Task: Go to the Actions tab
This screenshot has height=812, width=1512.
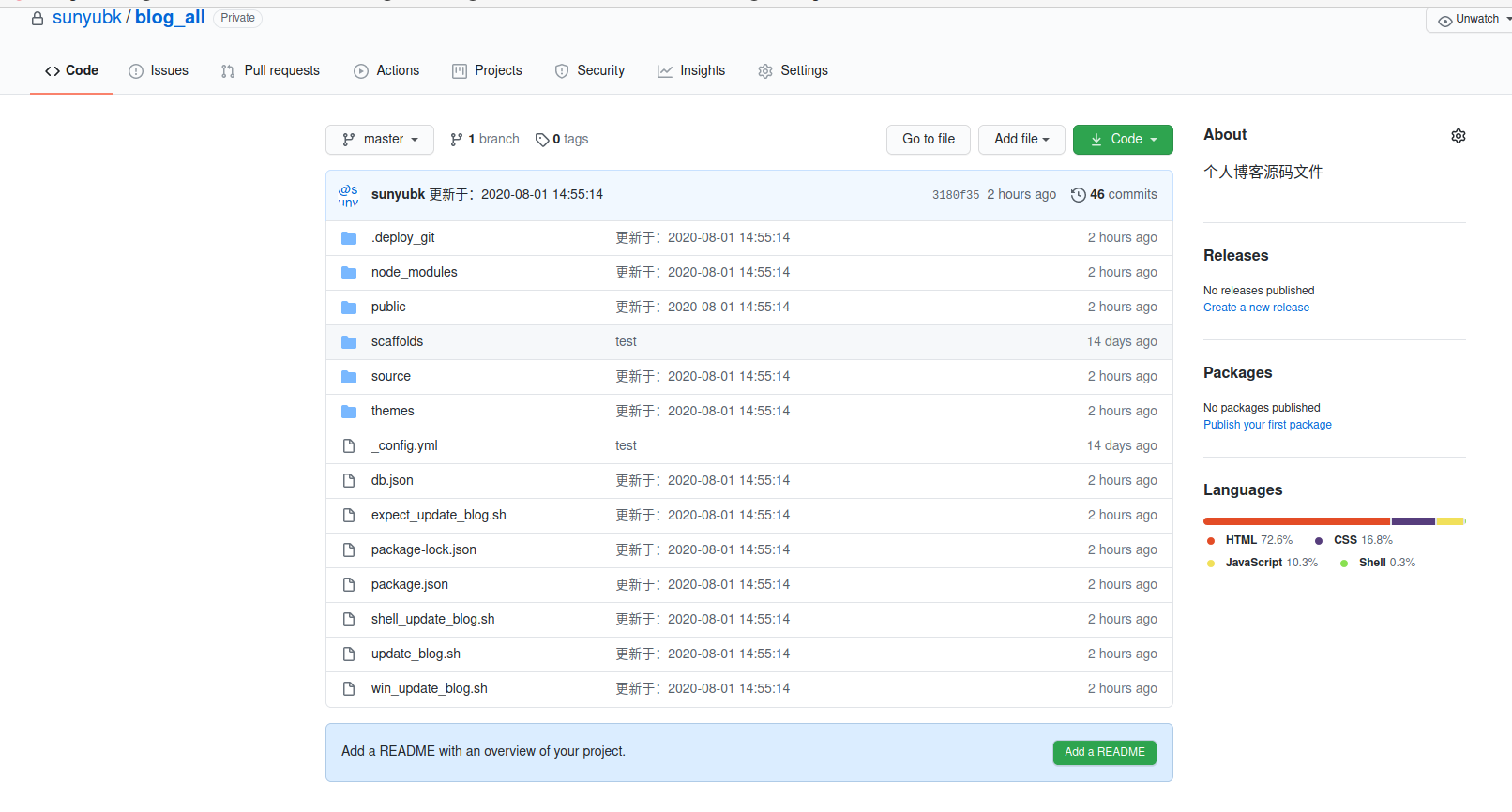Action: [386, 71]
